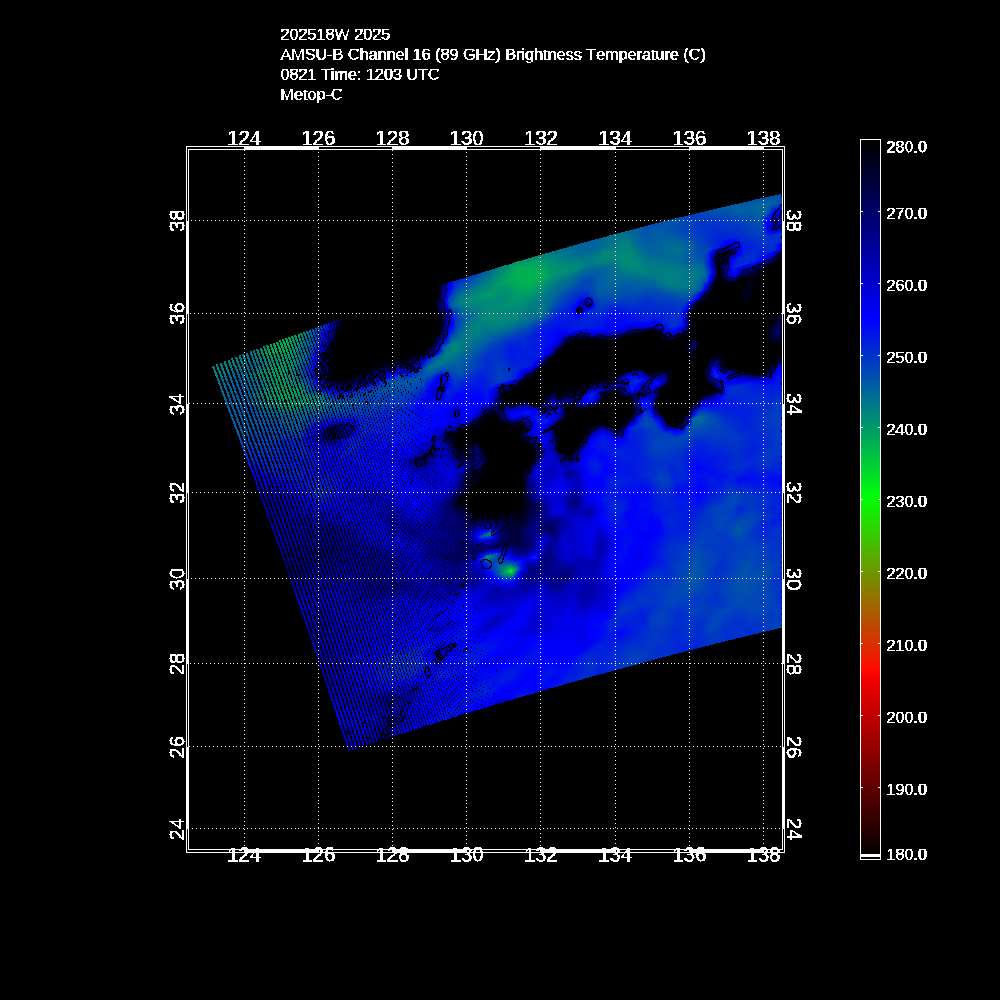
Task: Click the bright green spot near 131E 30N
Action: (509, 570)
